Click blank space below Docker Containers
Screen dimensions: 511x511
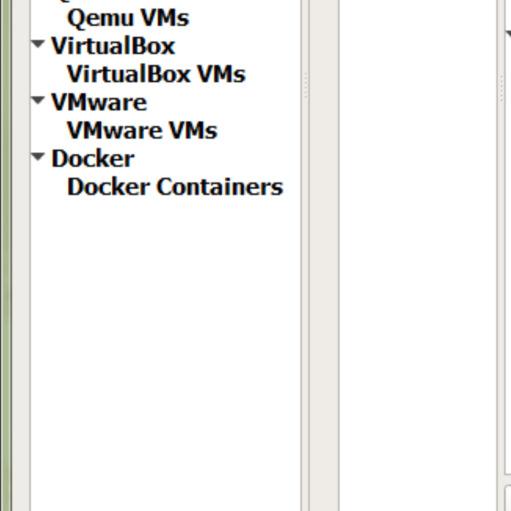coord(166,333)
